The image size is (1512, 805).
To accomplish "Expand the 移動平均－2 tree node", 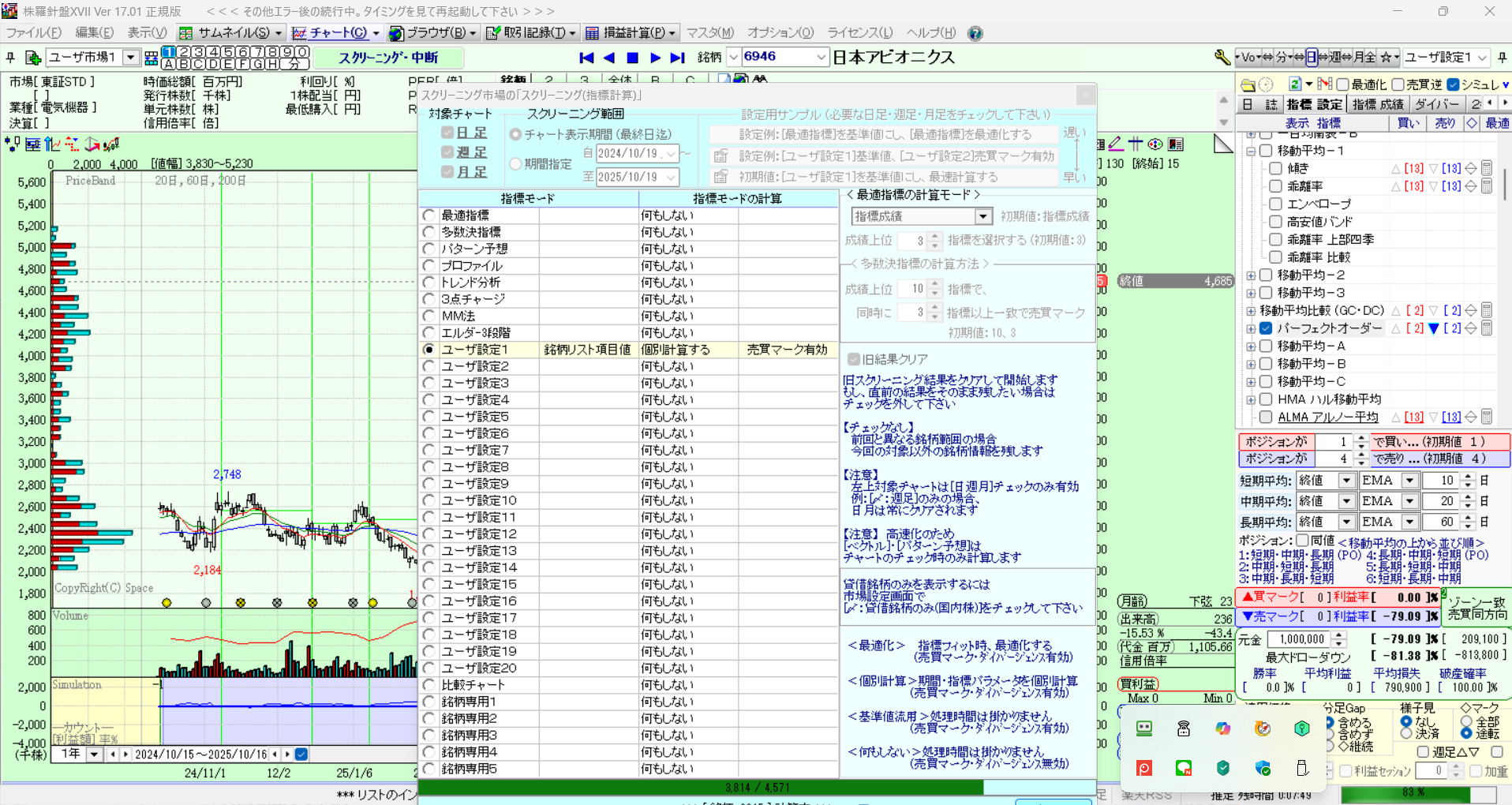I will pos(1251,275).
